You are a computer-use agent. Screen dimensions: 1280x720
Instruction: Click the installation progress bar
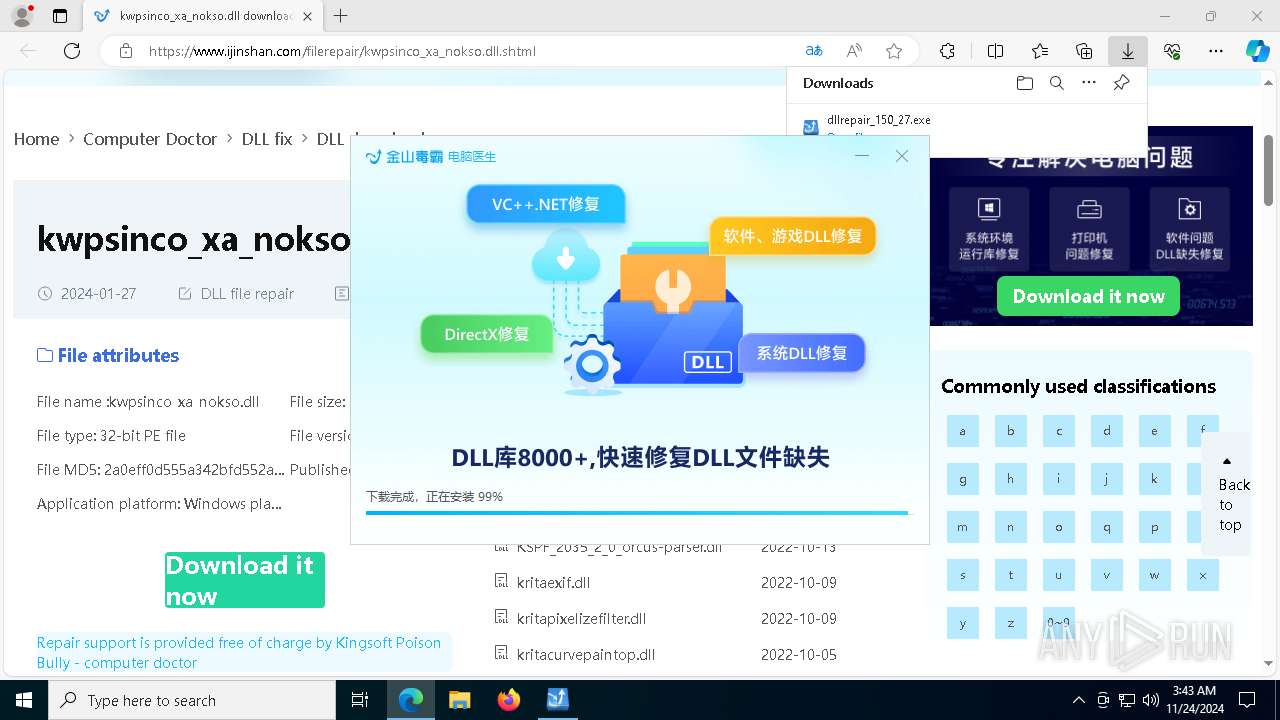pyautogui.click(x=639, y=513)
